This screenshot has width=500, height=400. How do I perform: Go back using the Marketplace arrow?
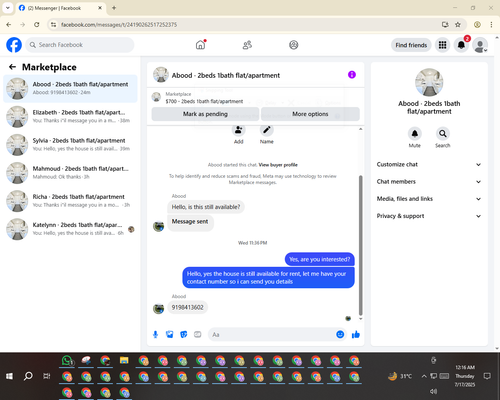(12, 67)
